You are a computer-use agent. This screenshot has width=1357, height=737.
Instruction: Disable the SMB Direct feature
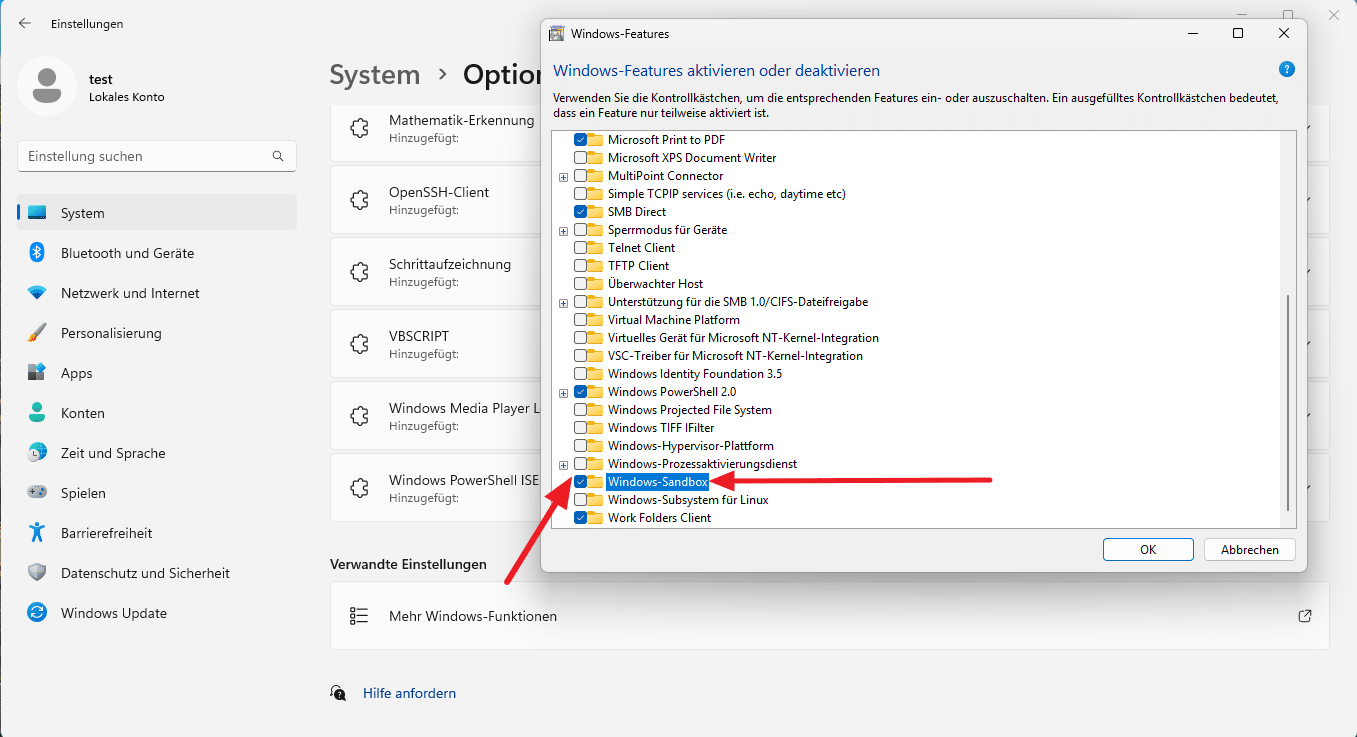click(x=581, y=211)
